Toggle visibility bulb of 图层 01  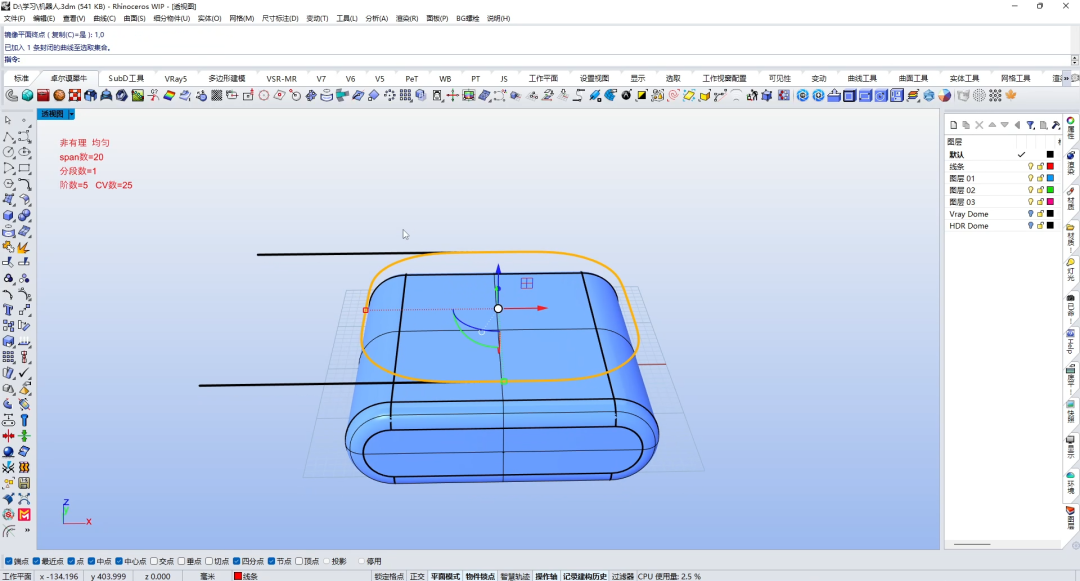[1030, 178]
